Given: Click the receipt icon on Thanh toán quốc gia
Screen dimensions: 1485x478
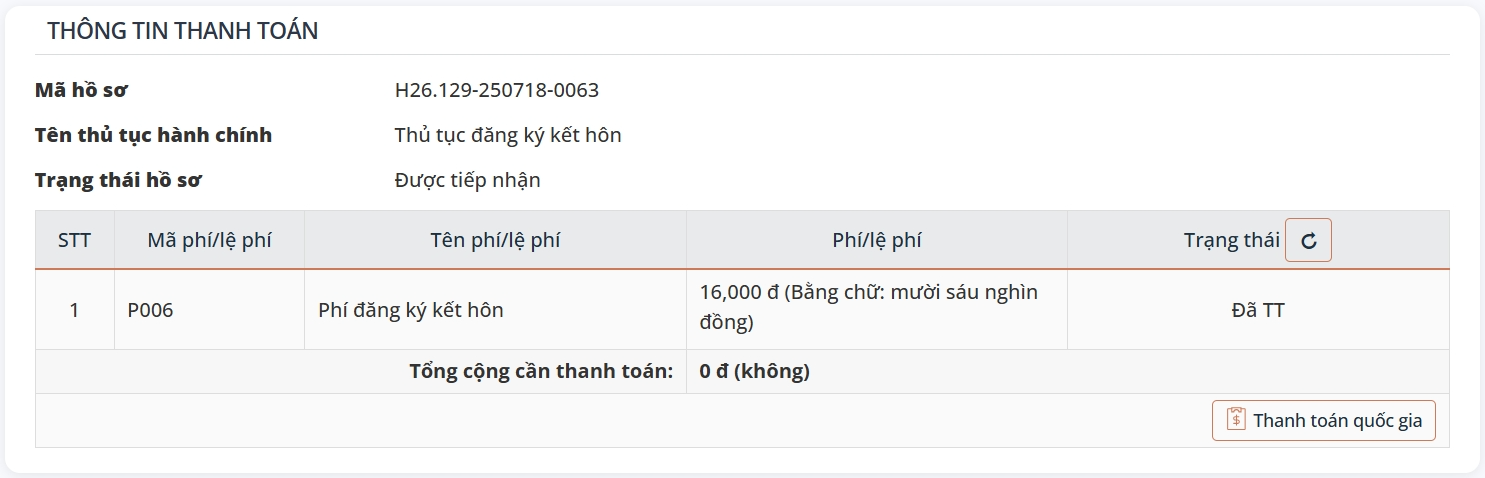Looking at the screenshot, I should tap(1236, 420).
